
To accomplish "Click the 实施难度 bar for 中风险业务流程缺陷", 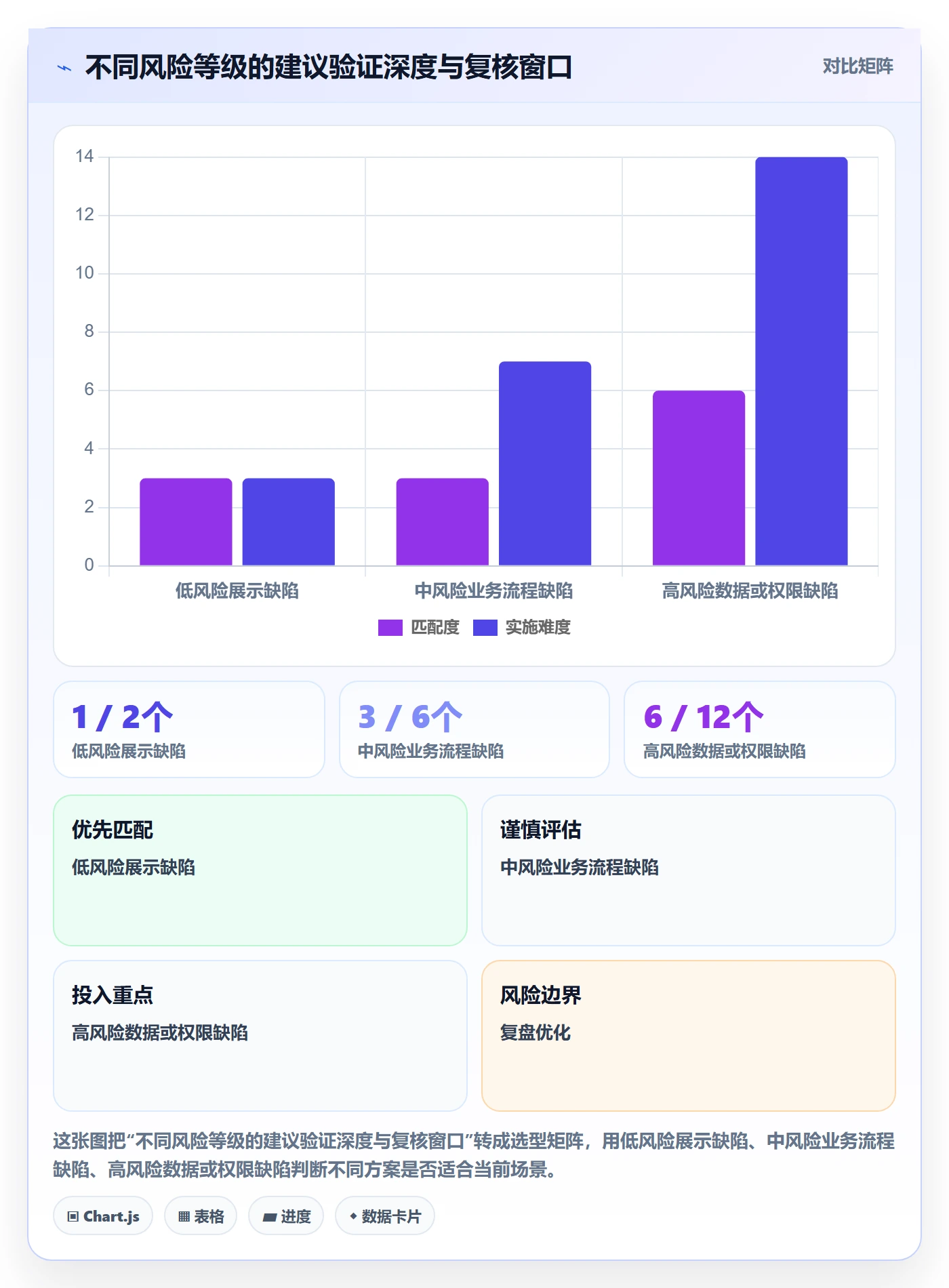I will pyautogui.click(x=545, y=464).
